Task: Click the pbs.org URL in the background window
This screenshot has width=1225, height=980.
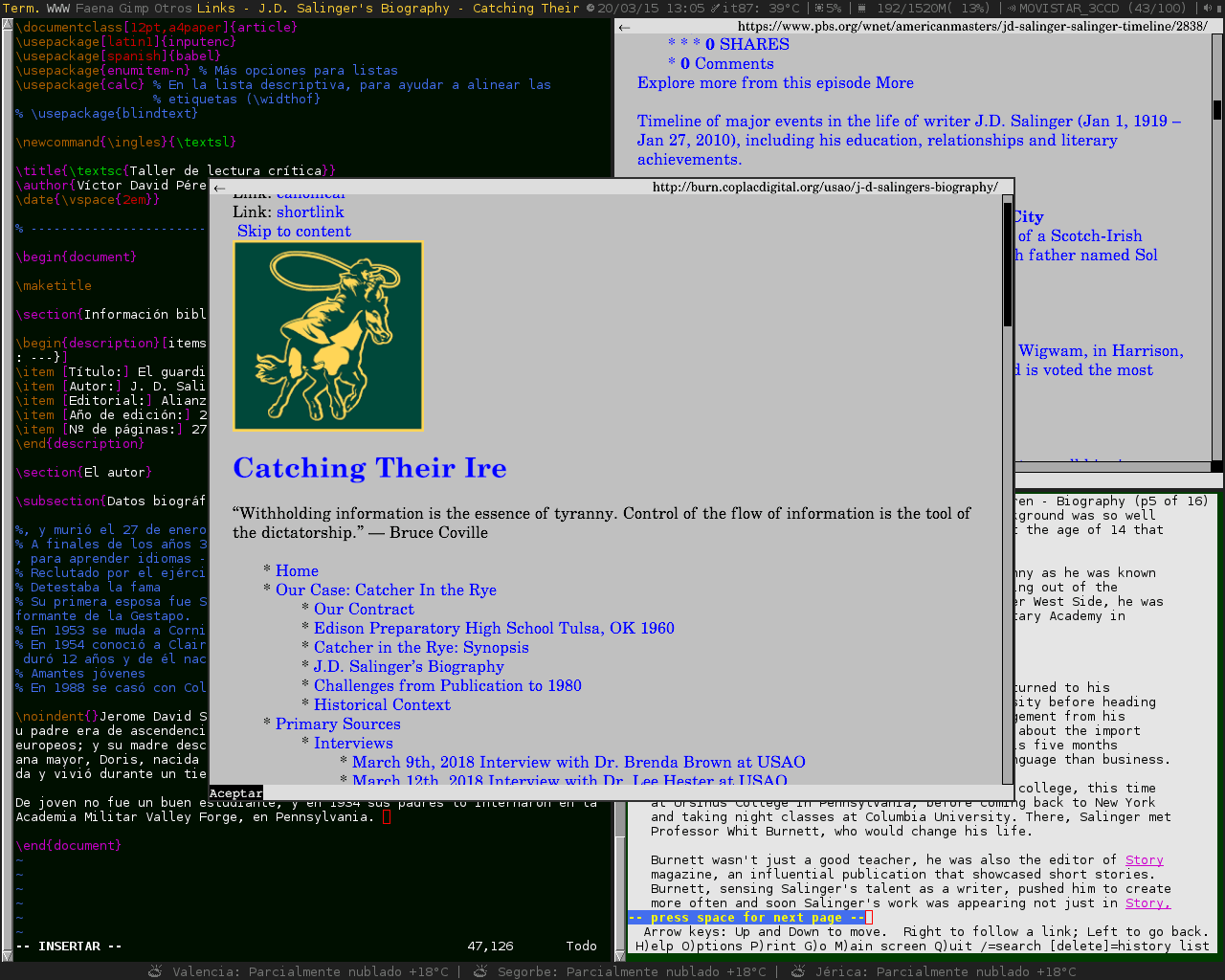Action: [x=972, y=27]
